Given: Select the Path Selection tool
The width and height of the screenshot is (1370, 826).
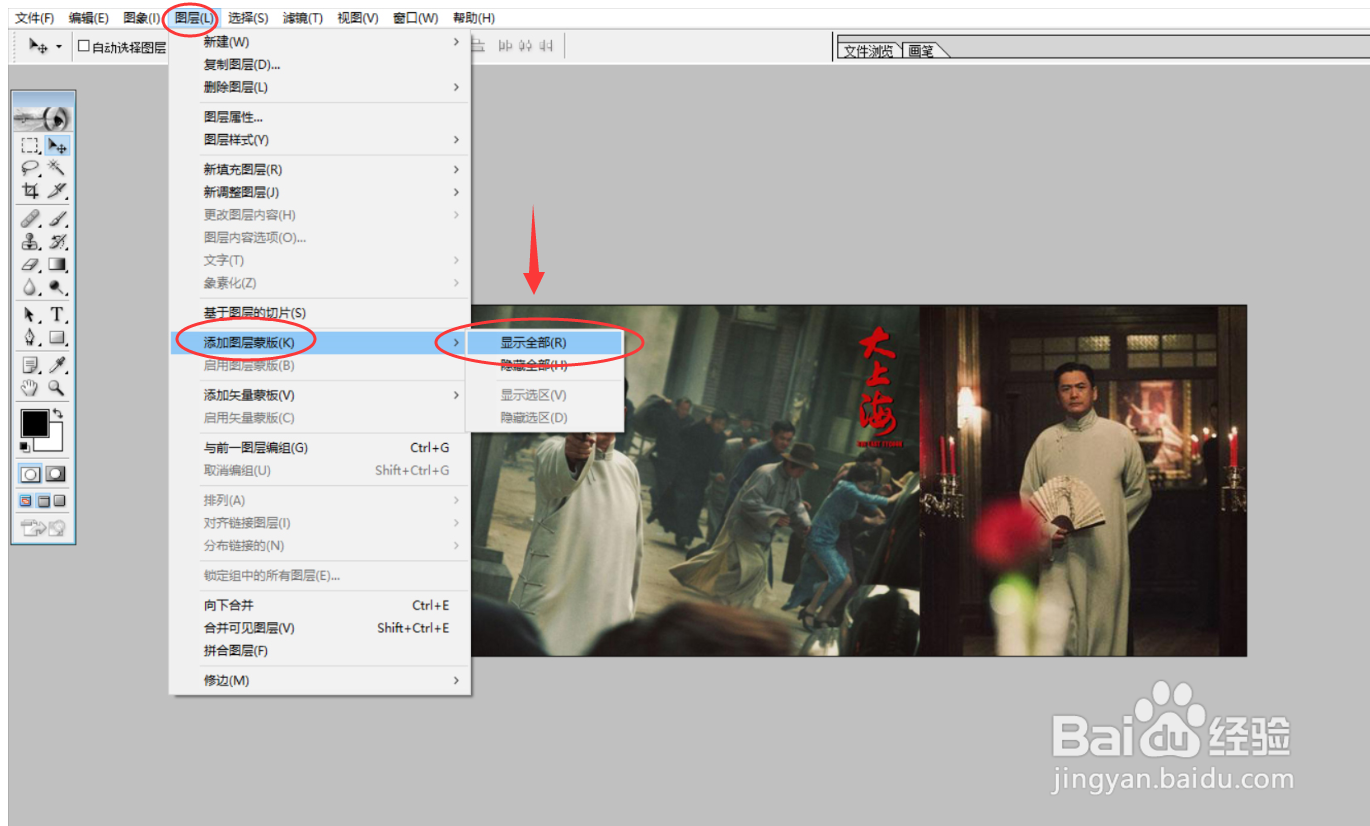Looking at the screenshot, I should point(31,315).
